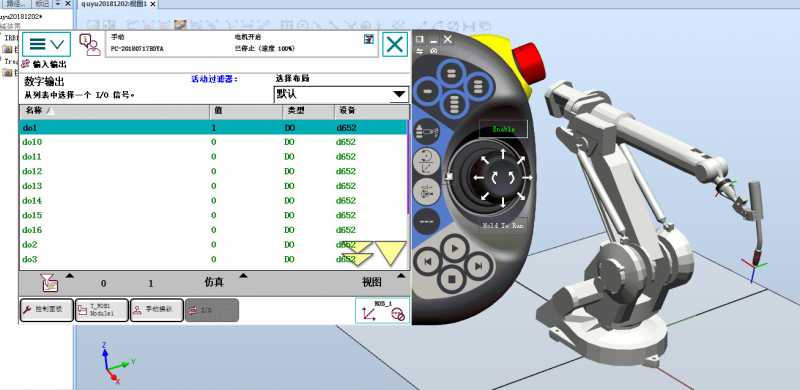Click the scrollbar beside the signal list
This screenshot has width=800, height=390.
[x=408, y=167]
